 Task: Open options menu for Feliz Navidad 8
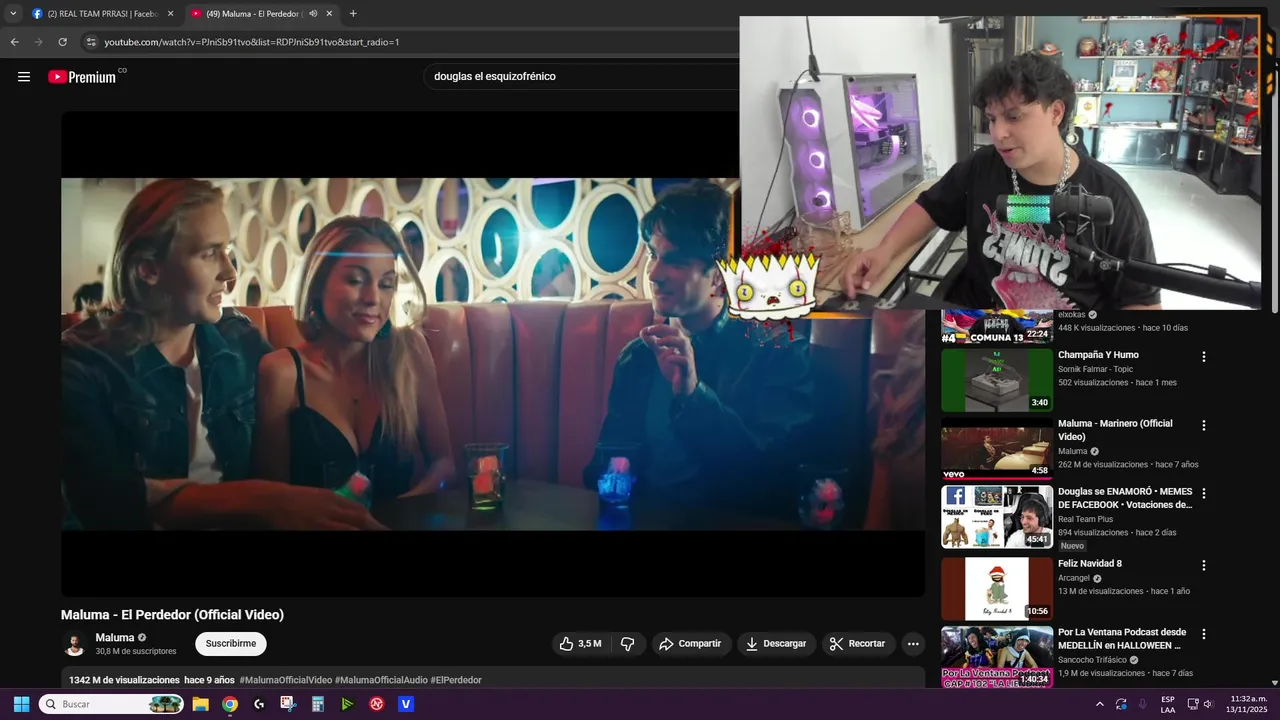[1204, 566]
